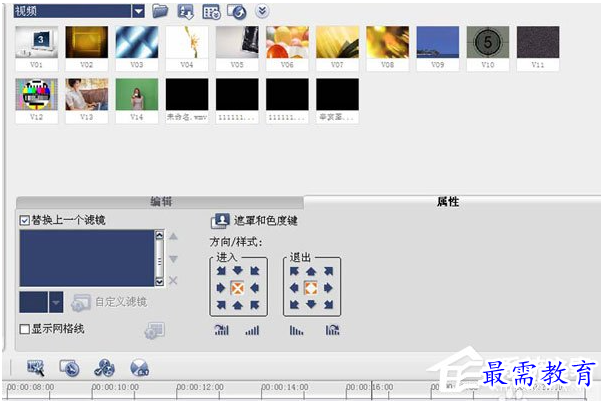Viewport: 604px width, 405px height.
Task: Click inside the applied filters list box
Action: click(x=87, y=258)
